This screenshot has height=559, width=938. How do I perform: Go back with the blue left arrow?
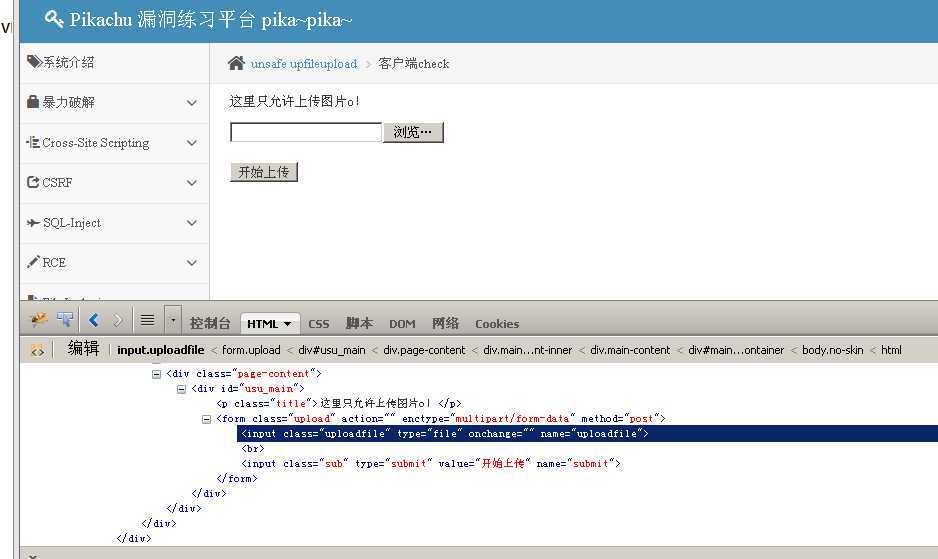tap(94, 320)
